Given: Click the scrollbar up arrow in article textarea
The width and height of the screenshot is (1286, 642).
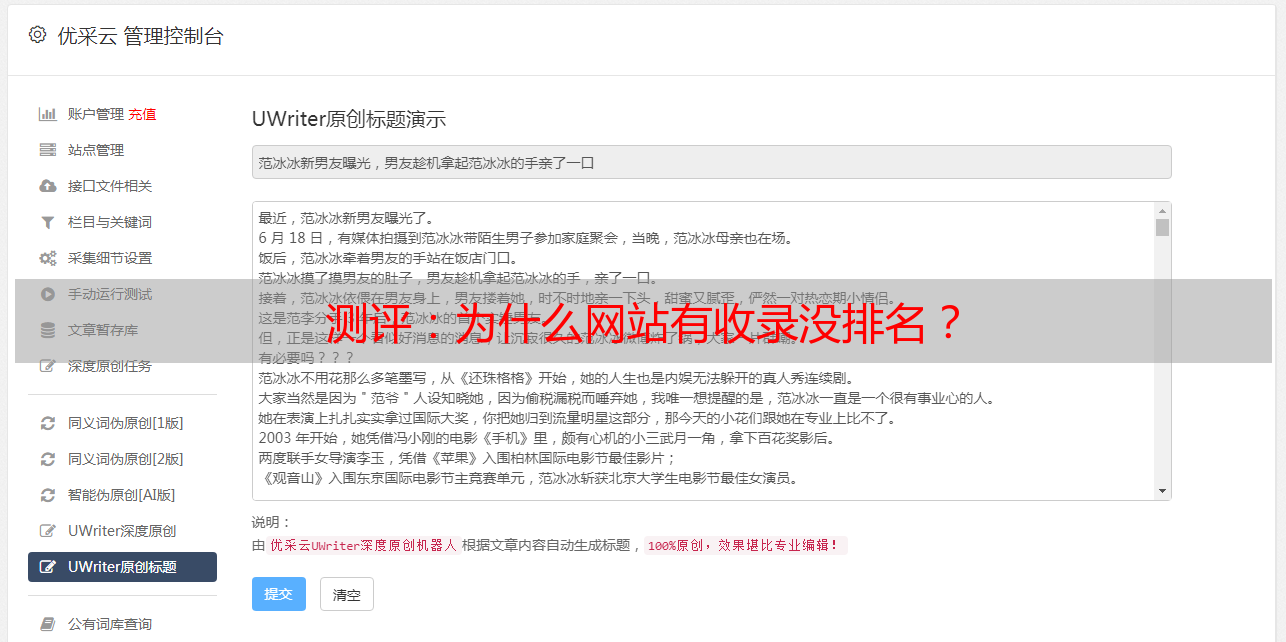Looking at the screenshot, I should [1162, 211].
